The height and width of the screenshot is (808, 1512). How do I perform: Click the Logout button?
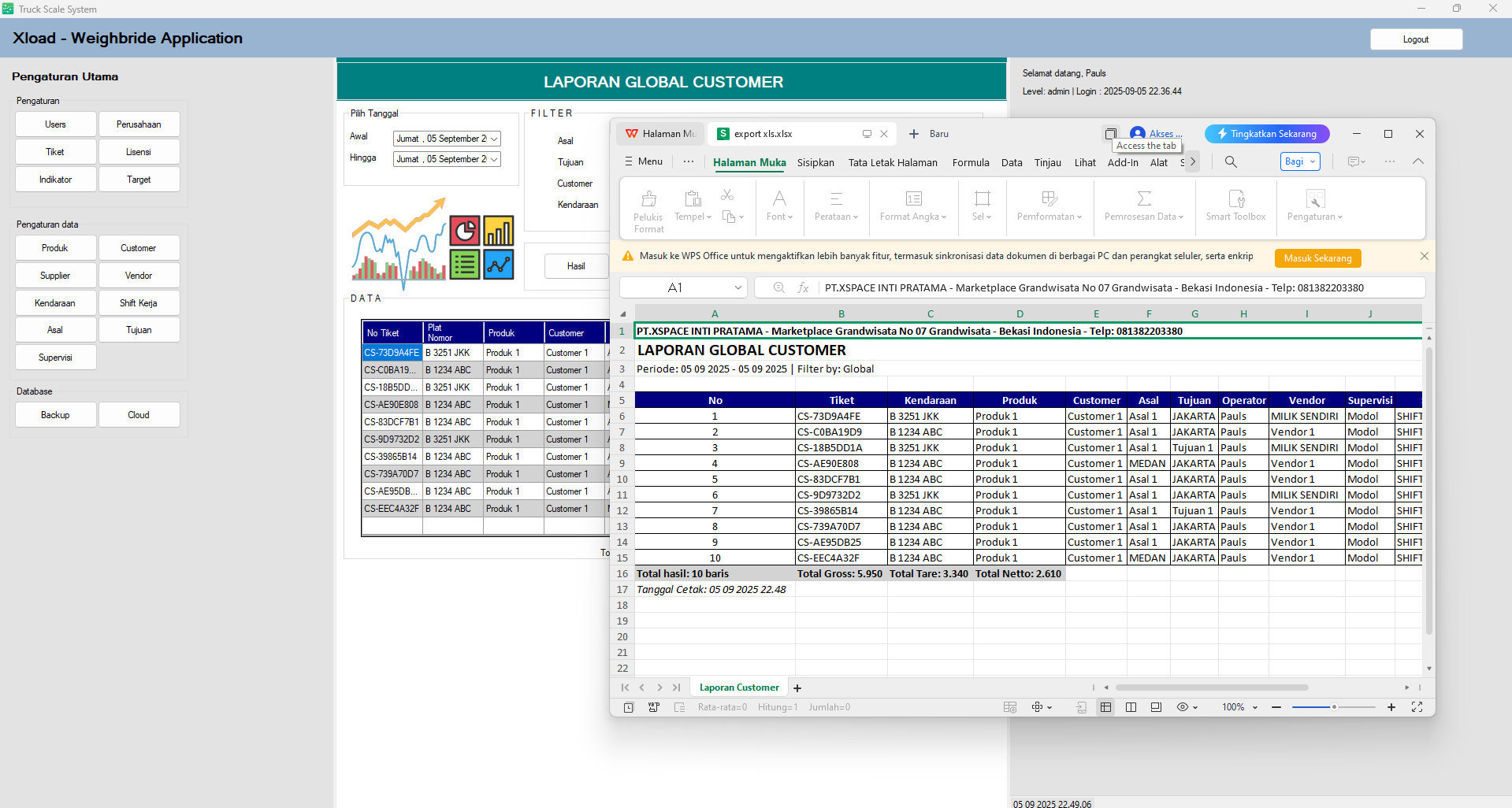(1415, 39)
